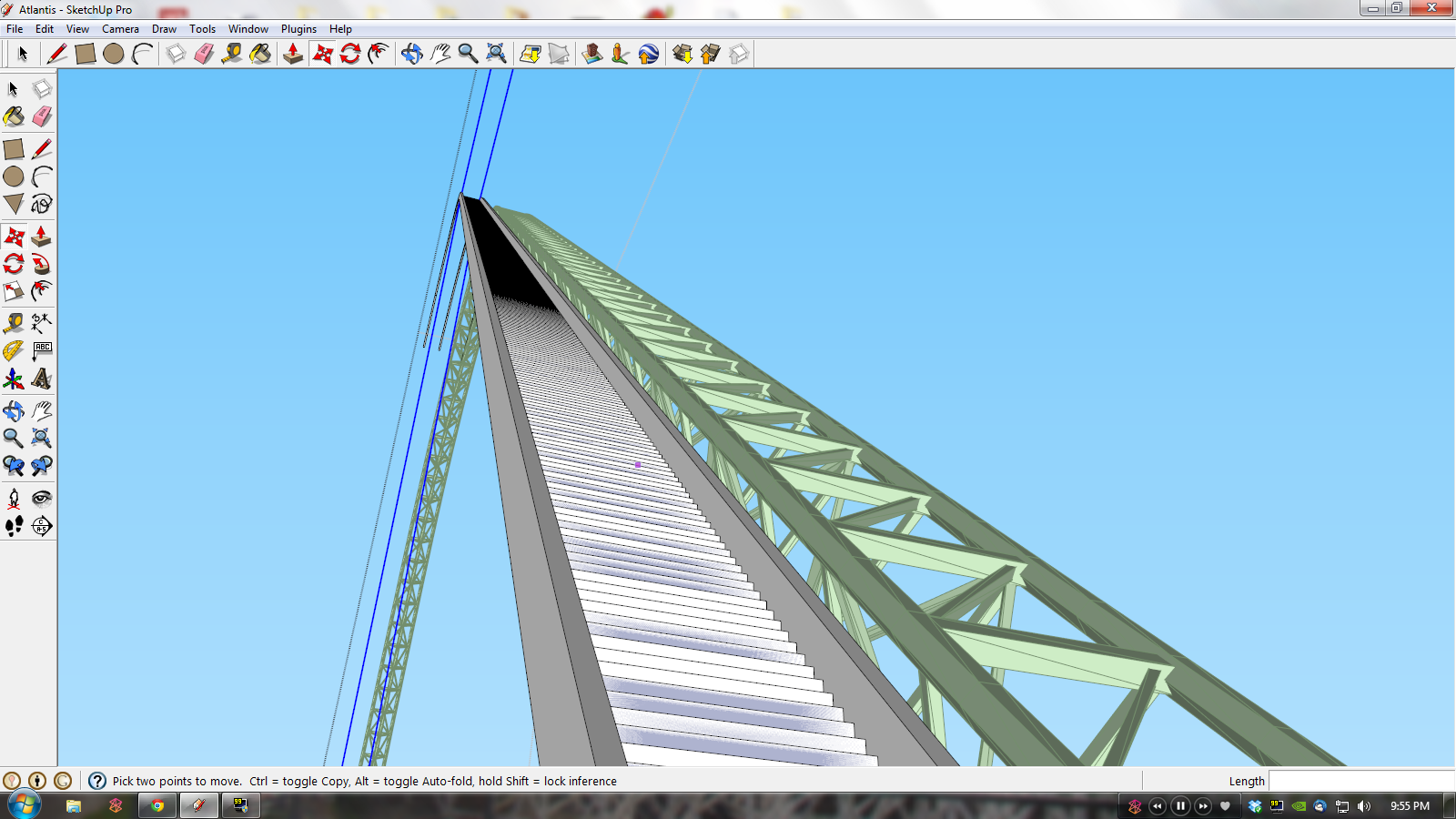
Task: Skip to next track in the tray
Action: tap(1203, 805)
